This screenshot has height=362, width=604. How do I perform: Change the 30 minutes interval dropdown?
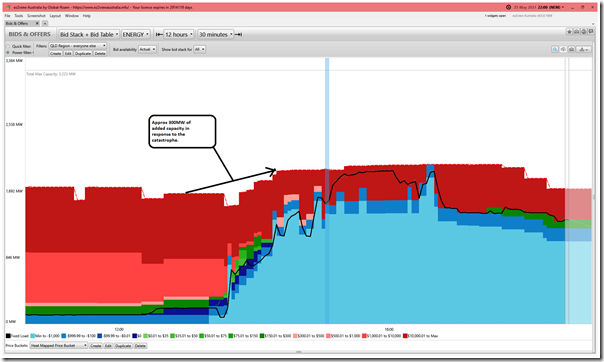coord(215,34)
